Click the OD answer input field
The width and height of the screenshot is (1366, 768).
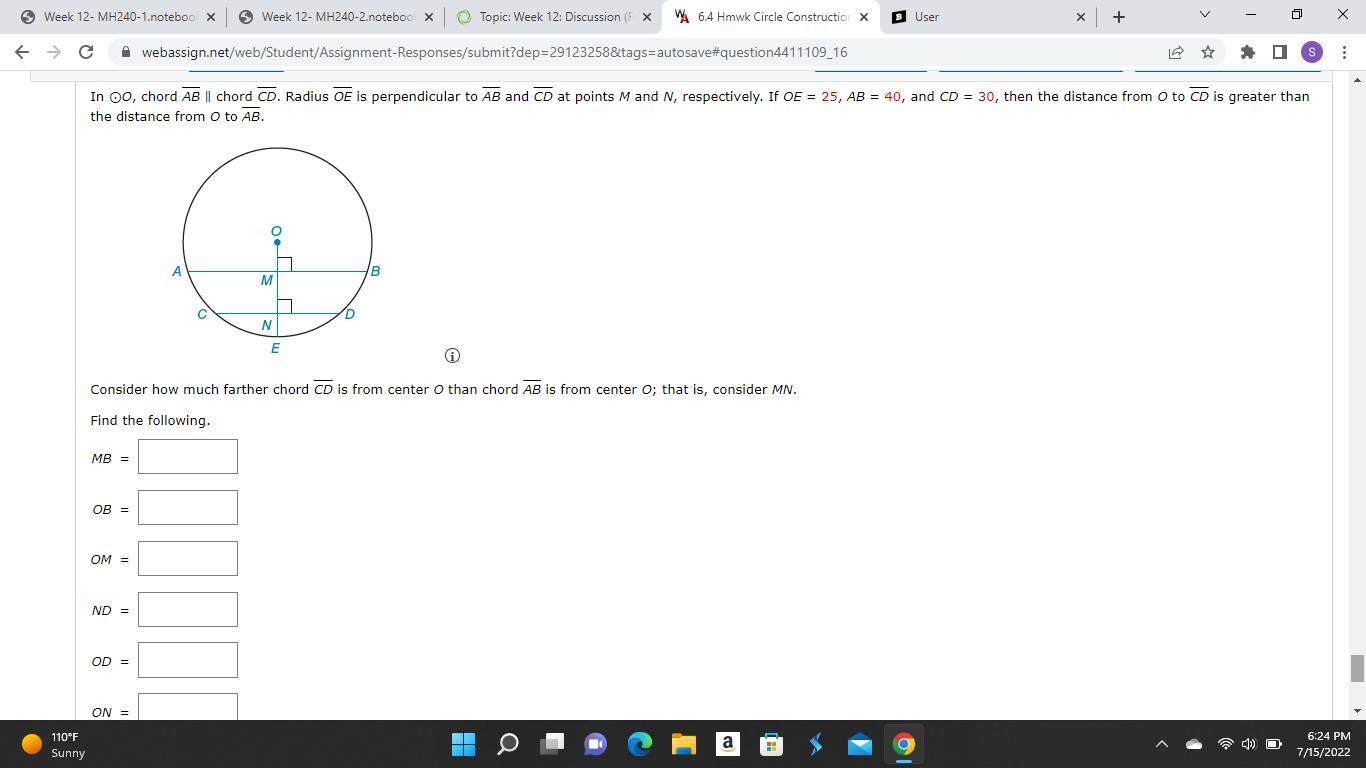pos(188,660)
